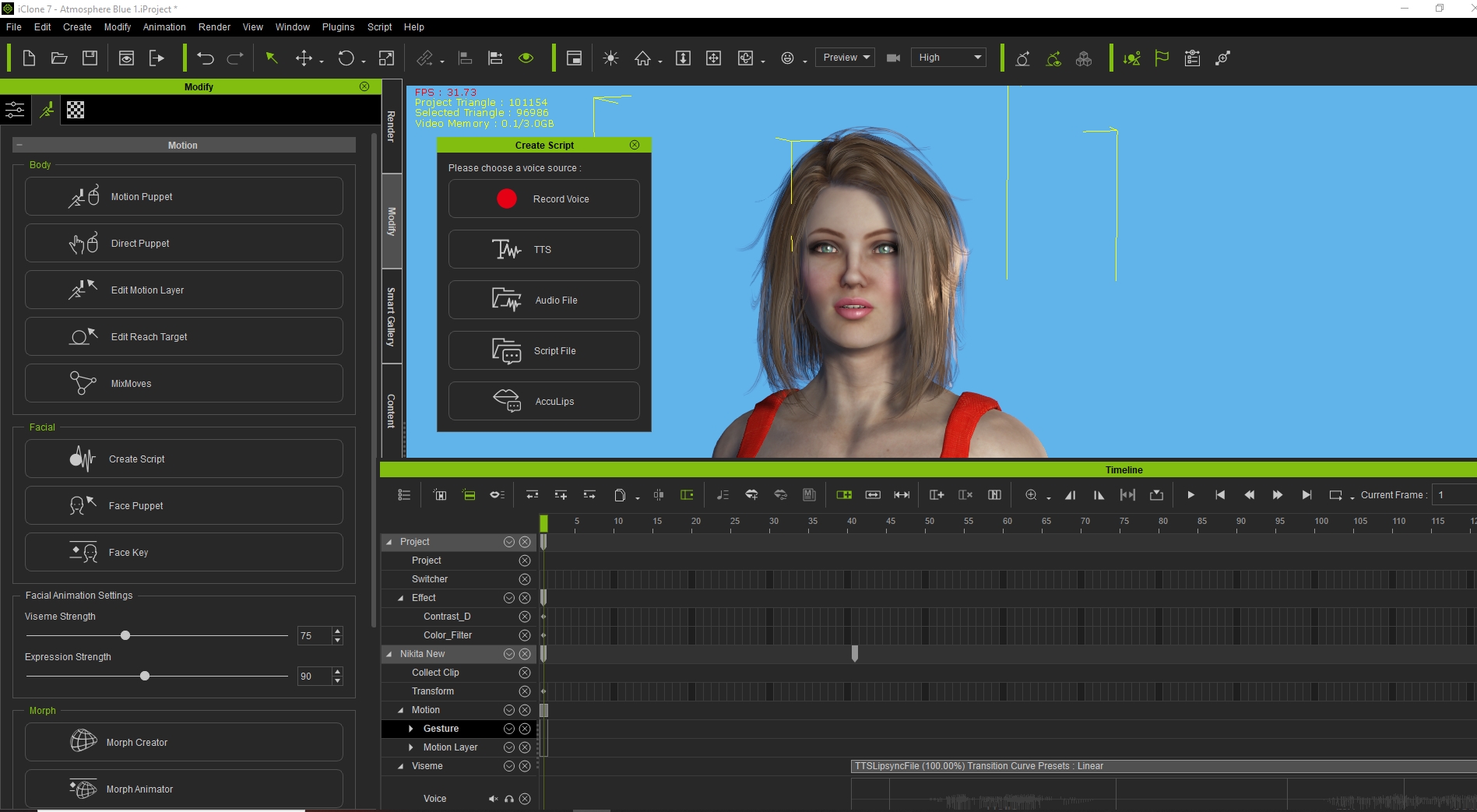The image size is (1477, 812).
Task: Jump to the timeline start frame
Action: tap(1220, 495)
